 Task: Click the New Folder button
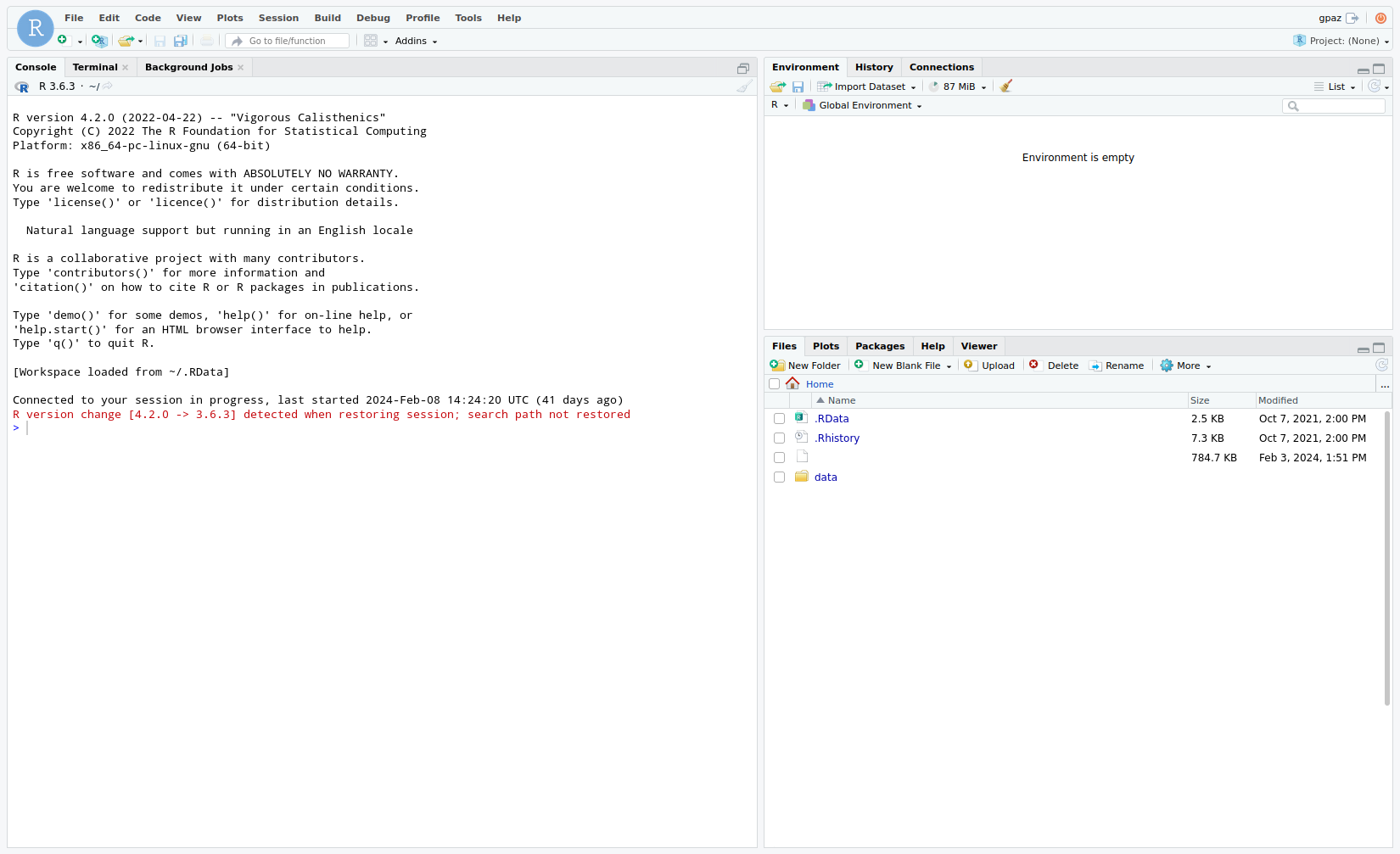click(805, 366)
